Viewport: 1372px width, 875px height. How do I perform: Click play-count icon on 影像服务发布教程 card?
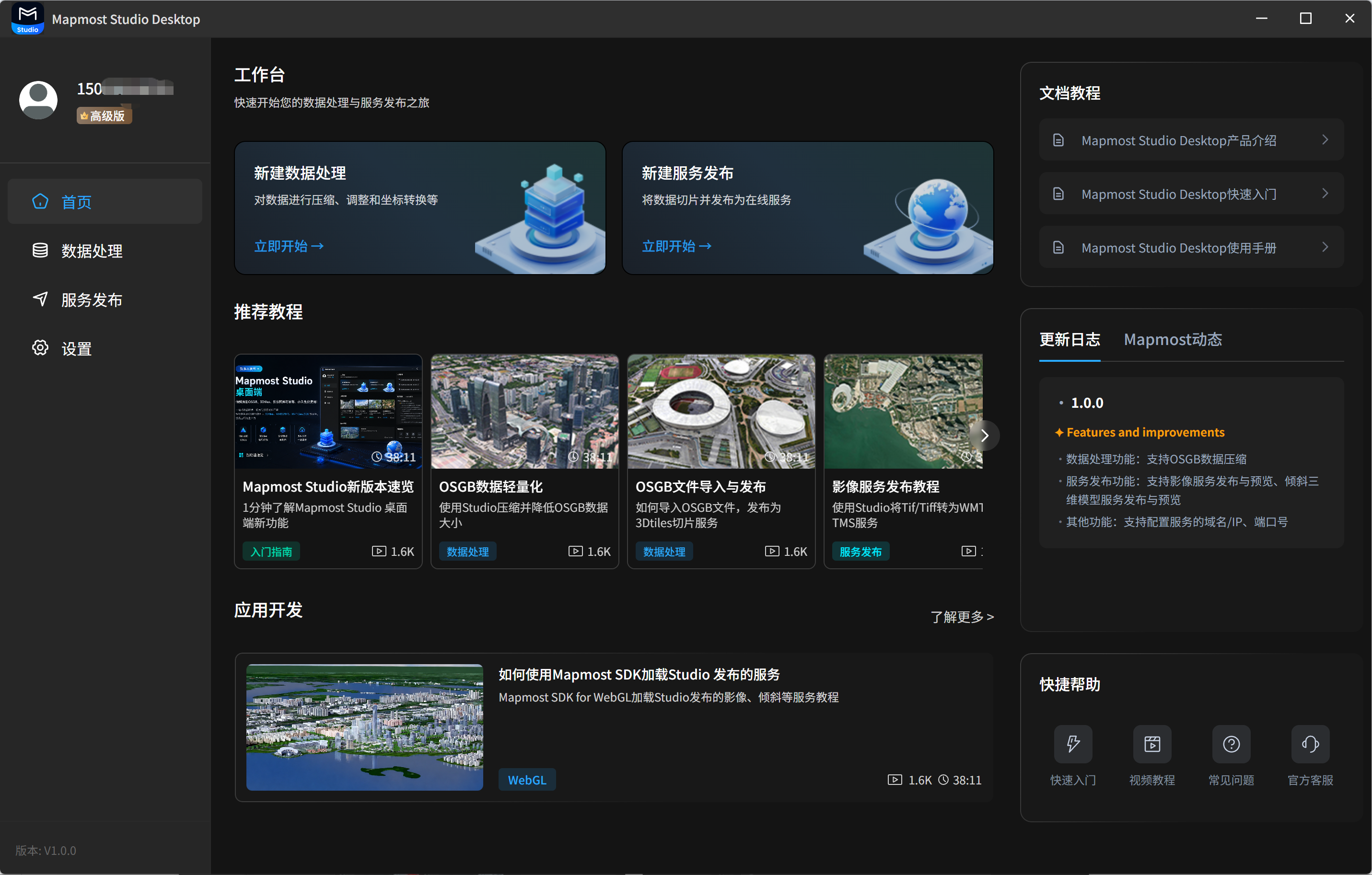tap(969, 552)
